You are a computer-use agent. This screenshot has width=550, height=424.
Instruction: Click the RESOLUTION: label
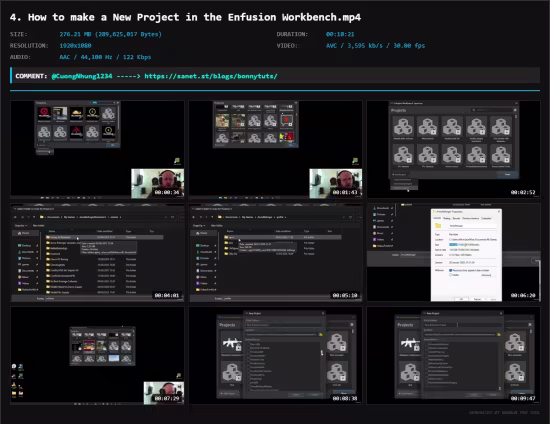(x=29, y=46)
